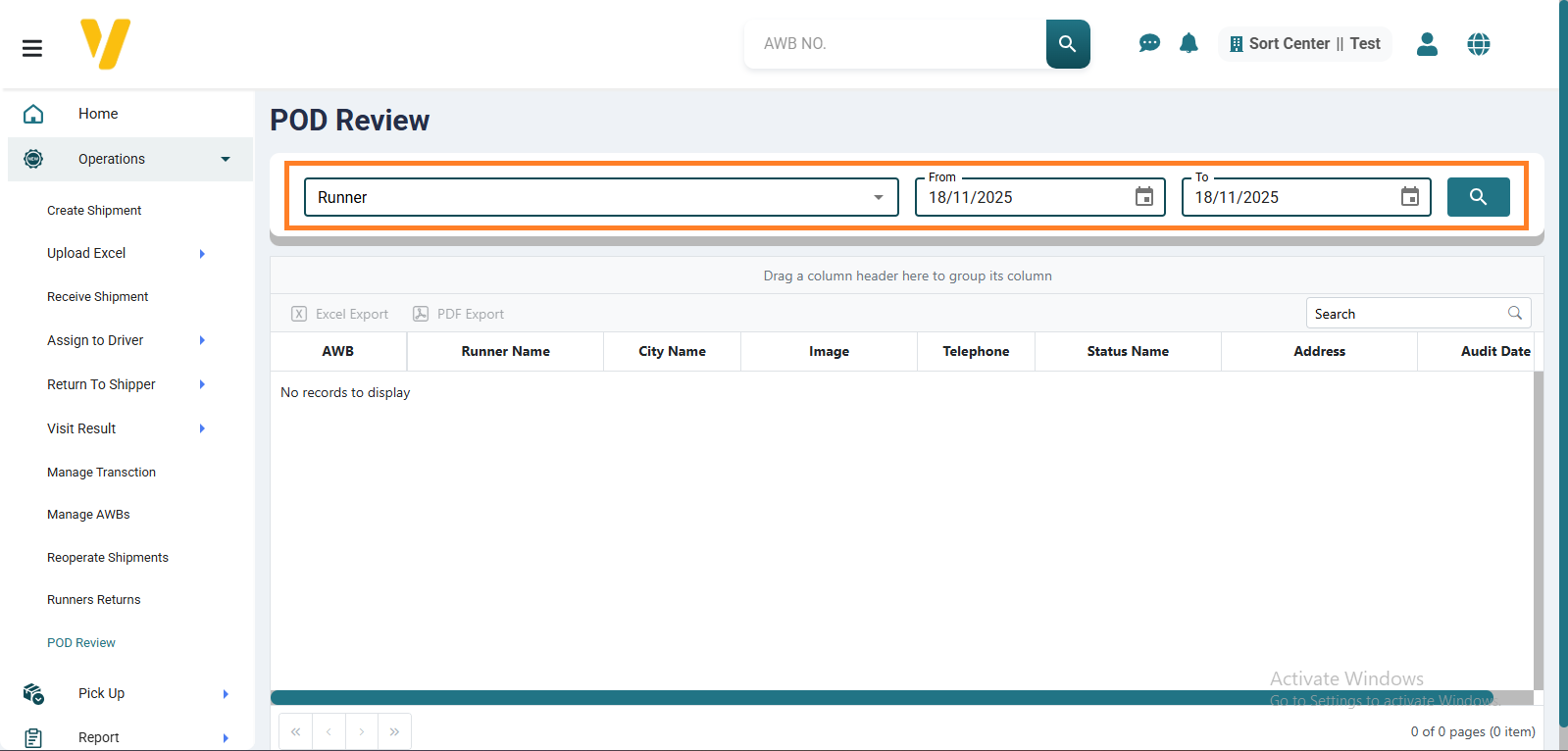
Task: Open the chat messages icon
Action: 1149,43
